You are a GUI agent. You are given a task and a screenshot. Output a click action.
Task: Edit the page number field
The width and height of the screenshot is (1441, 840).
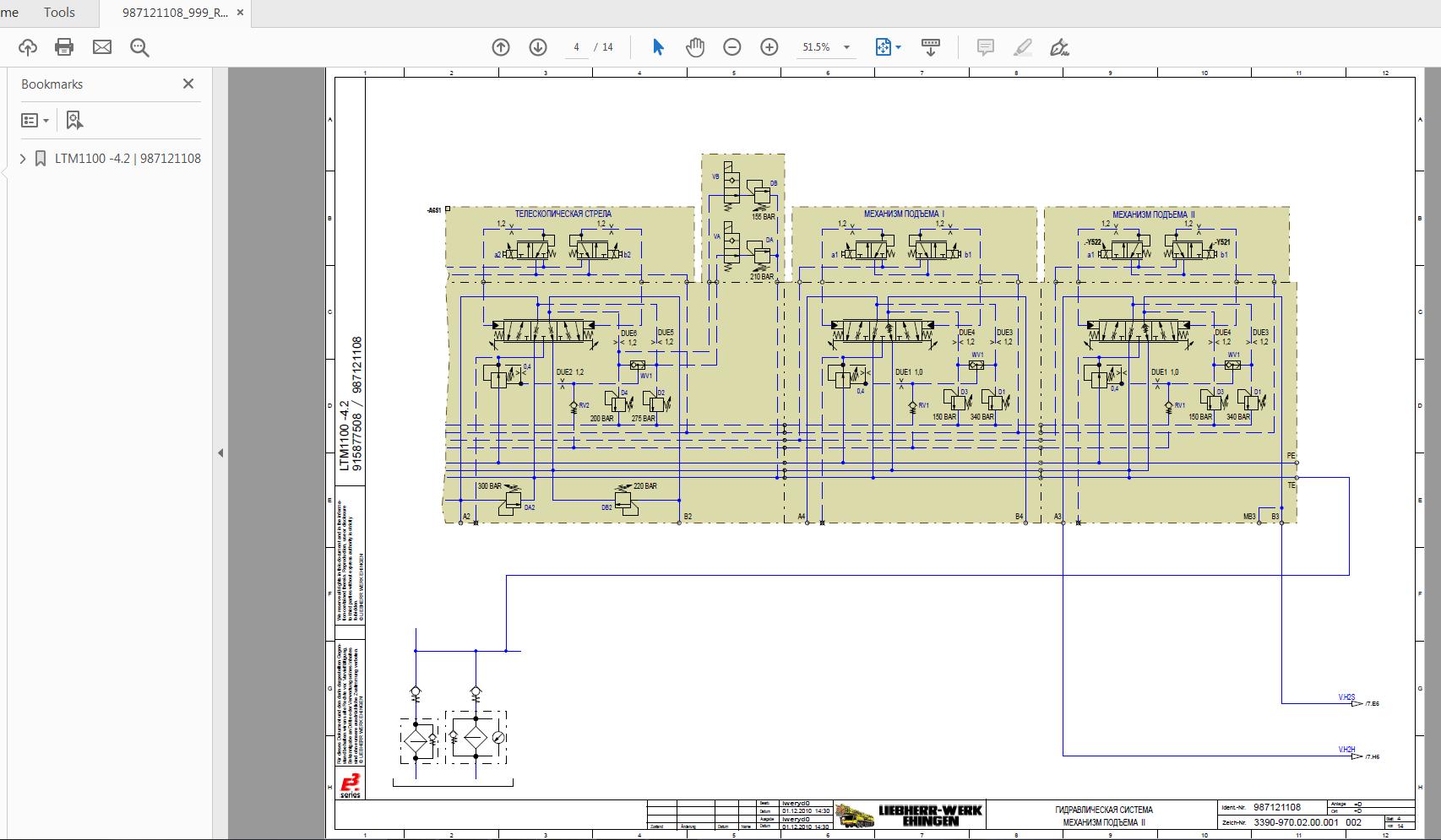tap(576, 47)
